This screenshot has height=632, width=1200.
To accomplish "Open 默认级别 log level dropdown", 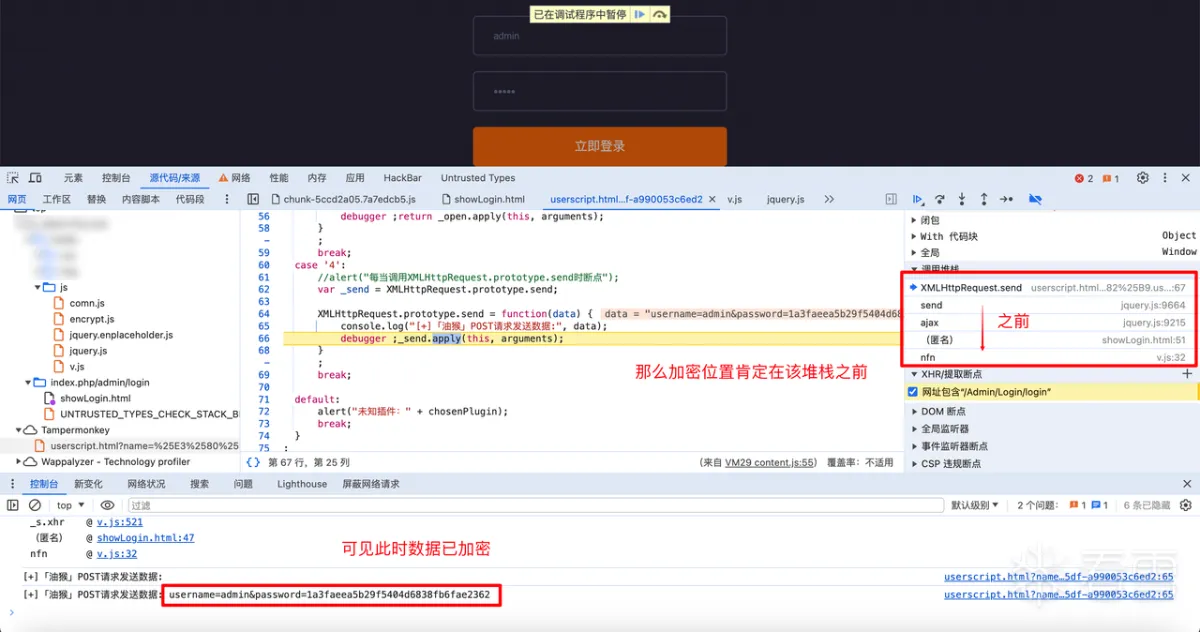I will [975, 505].
